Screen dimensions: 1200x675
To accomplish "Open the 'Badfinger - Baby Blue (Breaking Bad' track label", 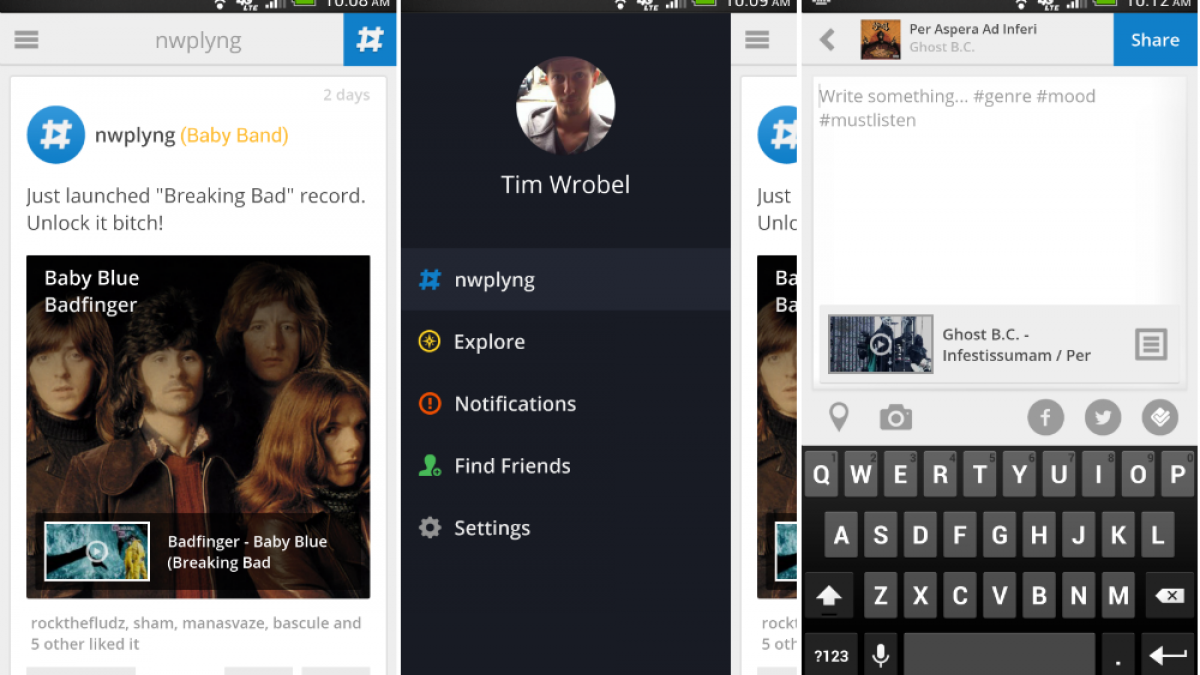I will click(247, 552).
